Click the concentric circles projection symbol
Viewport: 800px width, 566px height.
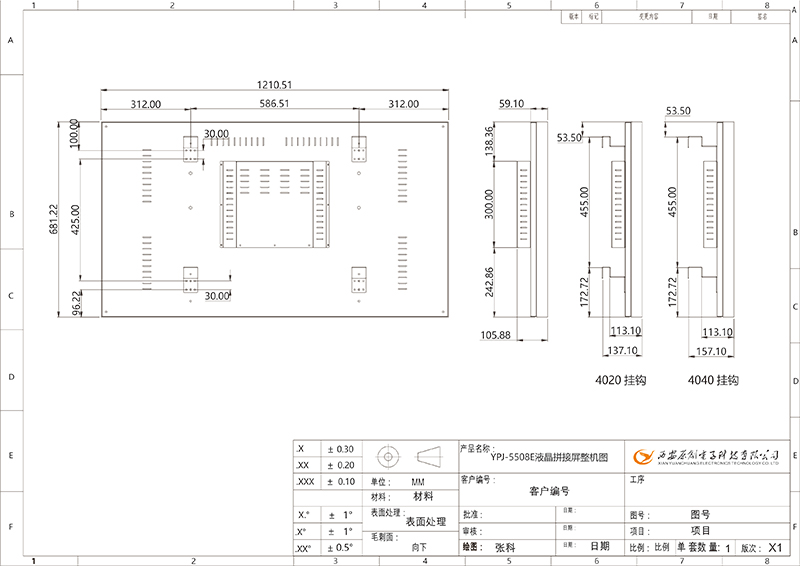point(387,457)
